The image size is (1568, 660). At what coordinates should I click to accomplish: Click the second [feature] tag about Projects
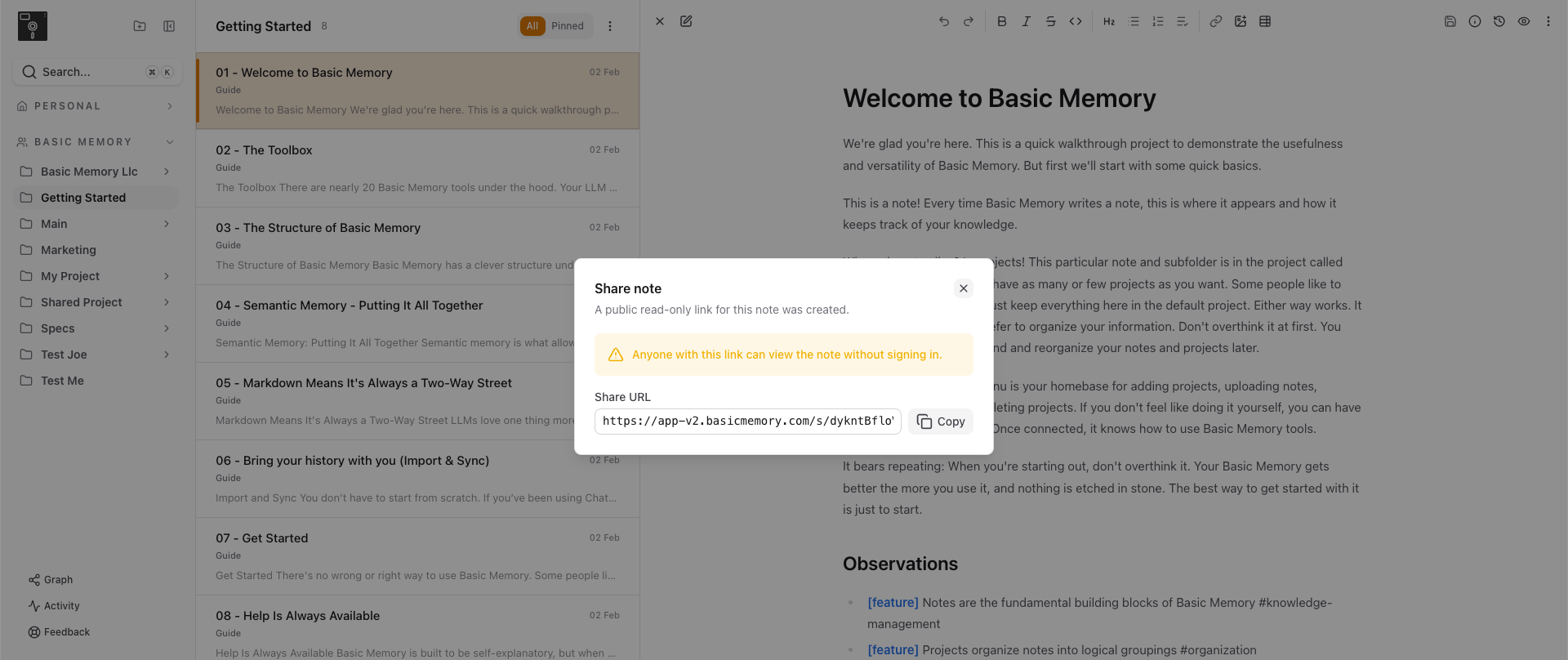[893, 650]
